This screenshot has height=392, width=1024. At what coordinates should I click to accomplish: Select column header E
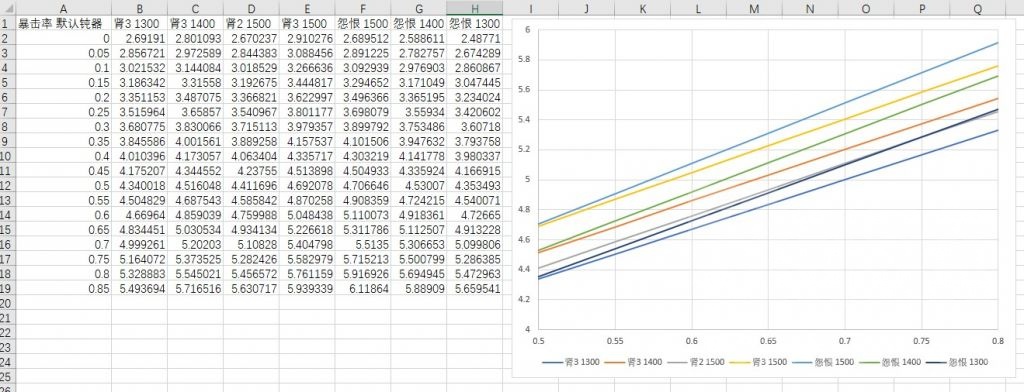pyautogui.click(x=307, y=8)
